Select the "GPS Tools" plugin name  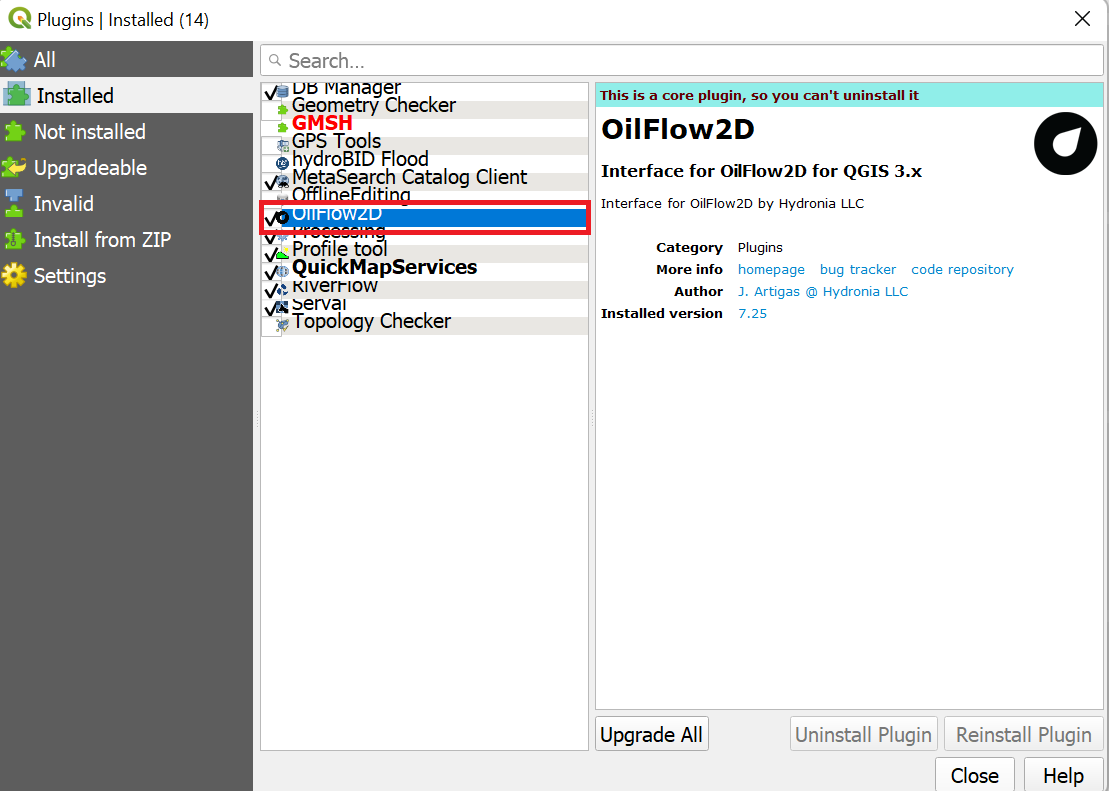(336, 142)
